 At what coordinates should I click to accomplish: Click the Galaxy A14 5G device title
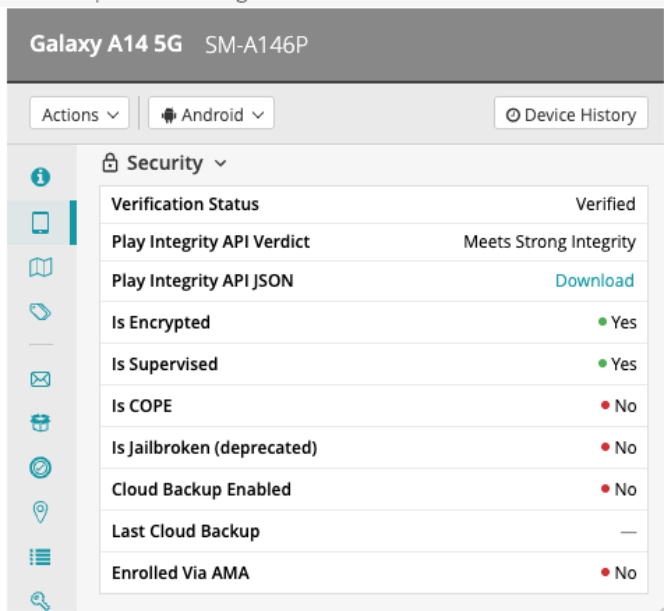click(x=106, y=45)
